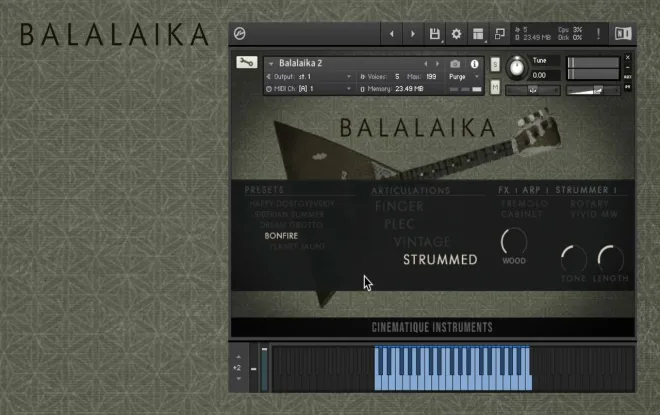Viewport: 660px width, 415px height.
Task: Choose the Finger articulation
Action: [399, 206]
